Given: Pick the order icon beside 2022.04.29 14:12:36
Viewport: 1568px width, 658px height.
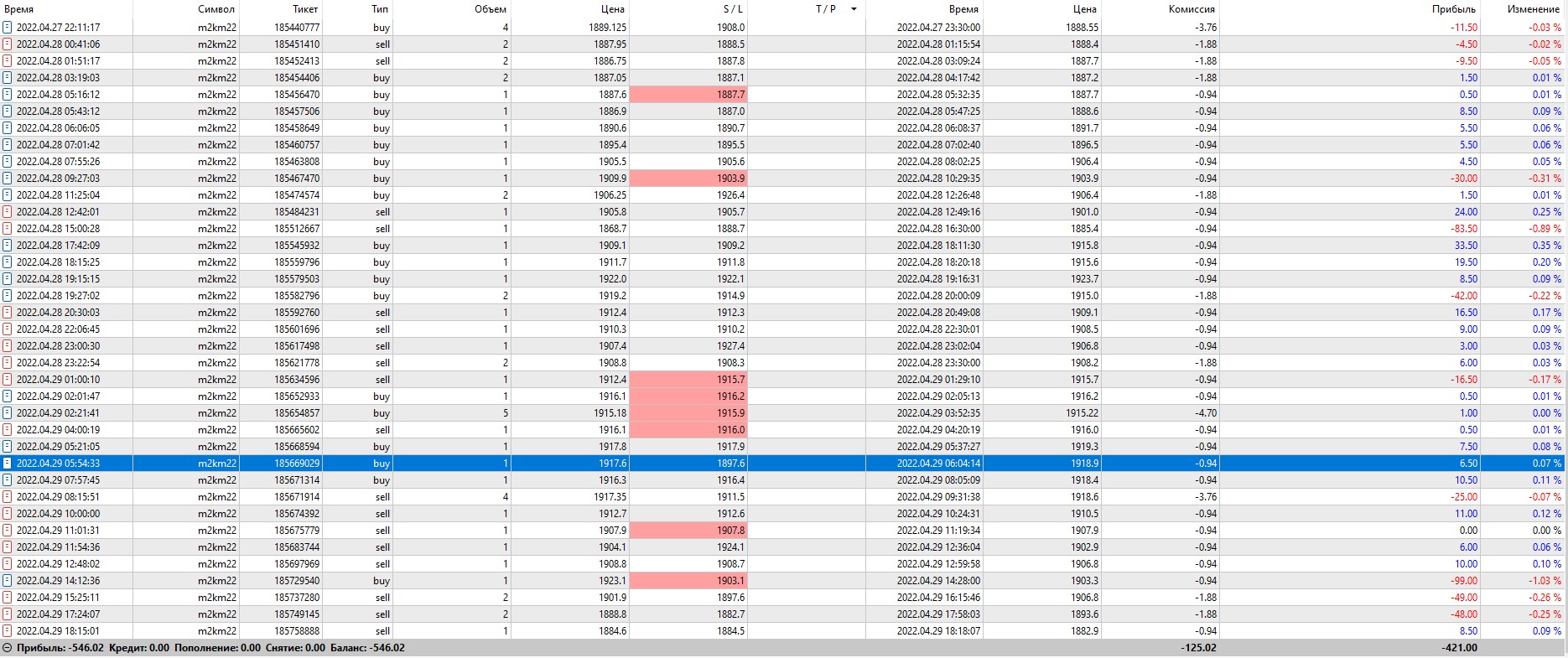Looking at the screenshot, I should coord(8,581).
